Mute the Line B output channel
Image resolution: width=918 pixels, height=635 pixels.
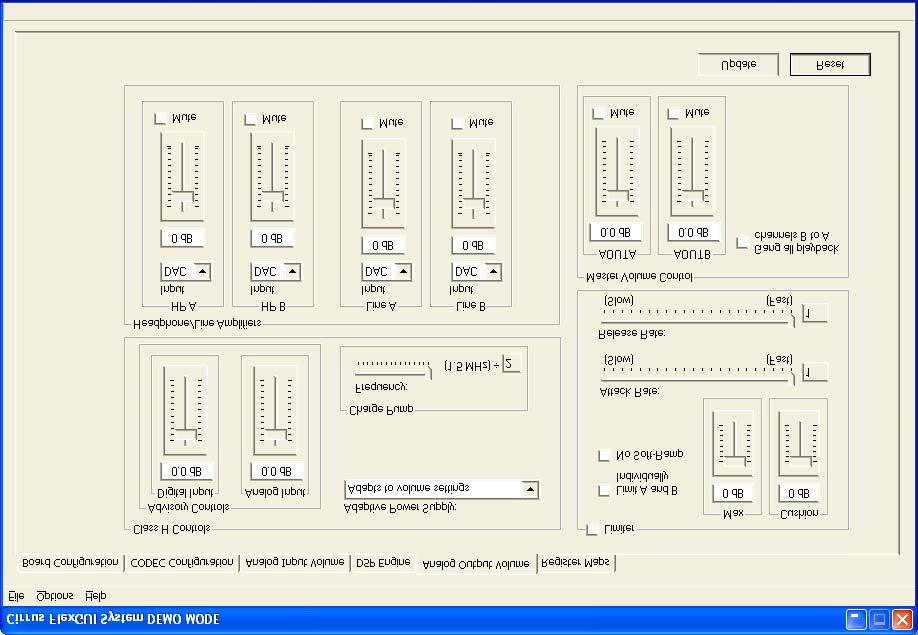(x=457, y=121)
